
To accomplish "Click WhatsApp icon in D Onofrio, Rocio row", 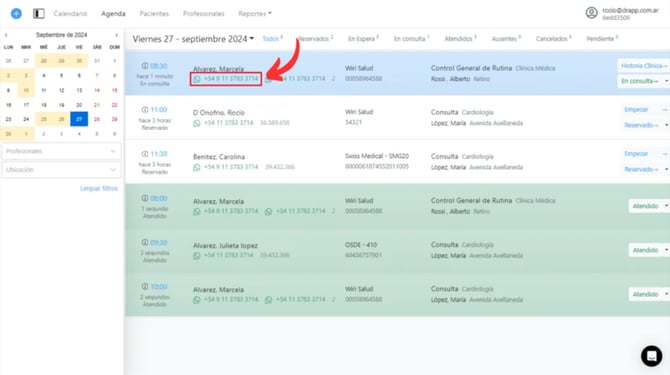I will point(197,123).
